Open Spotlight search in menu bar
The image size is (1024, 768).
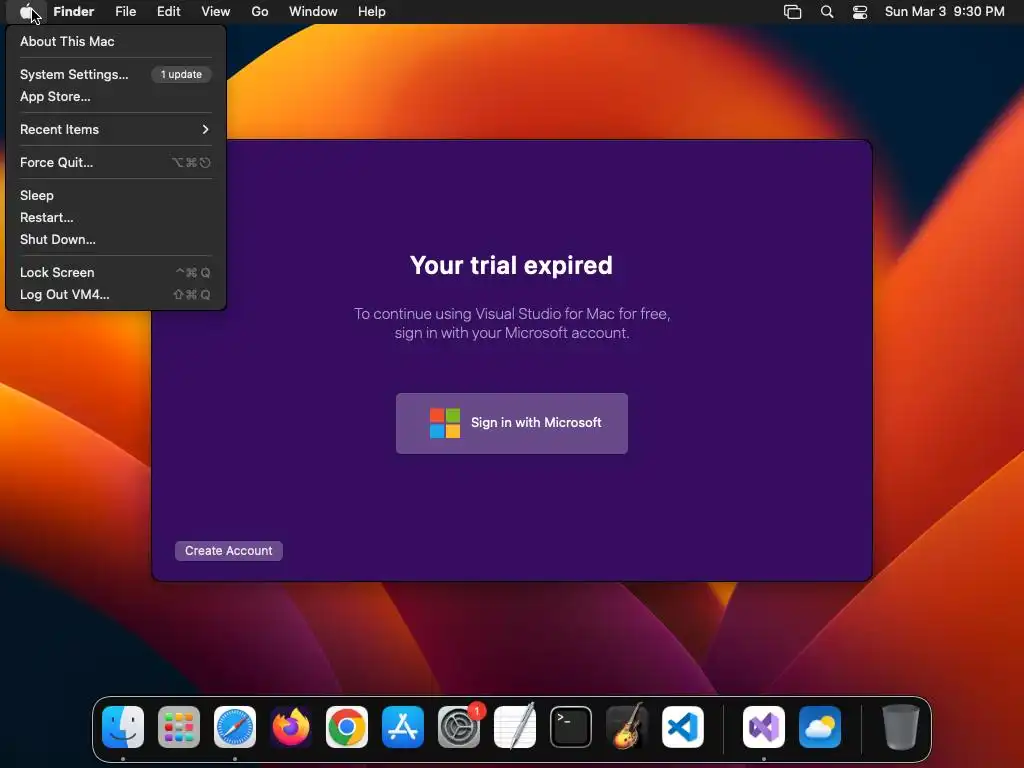click(x=827, y=12)
